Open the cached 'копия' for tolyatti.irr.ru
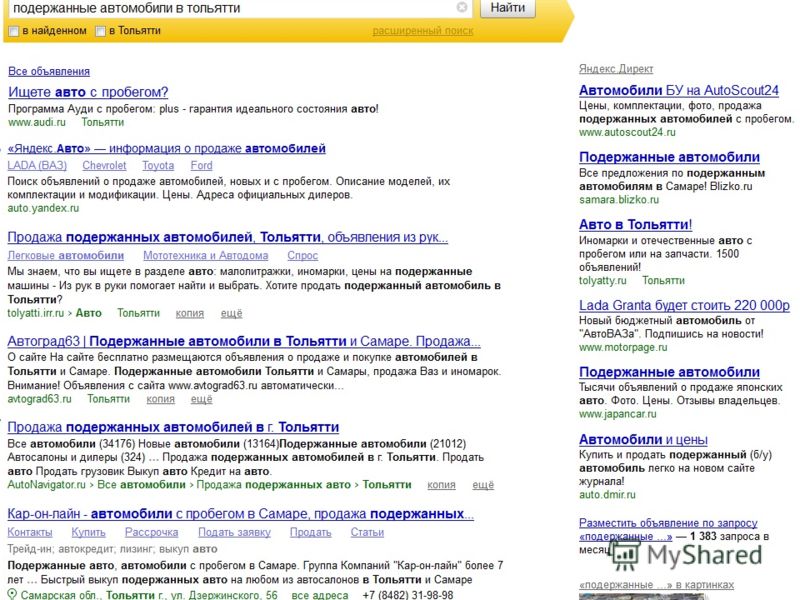 point(190,313)
